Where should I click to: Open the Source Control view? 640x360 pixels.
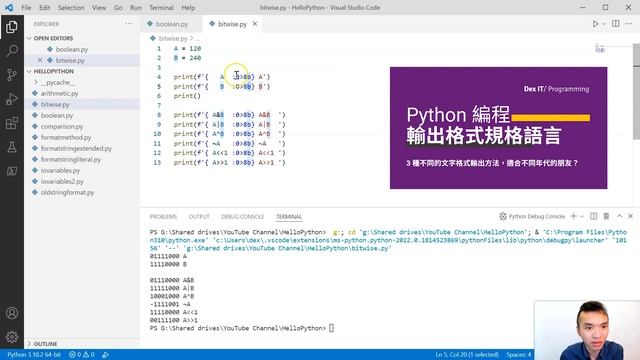(12, 75)
